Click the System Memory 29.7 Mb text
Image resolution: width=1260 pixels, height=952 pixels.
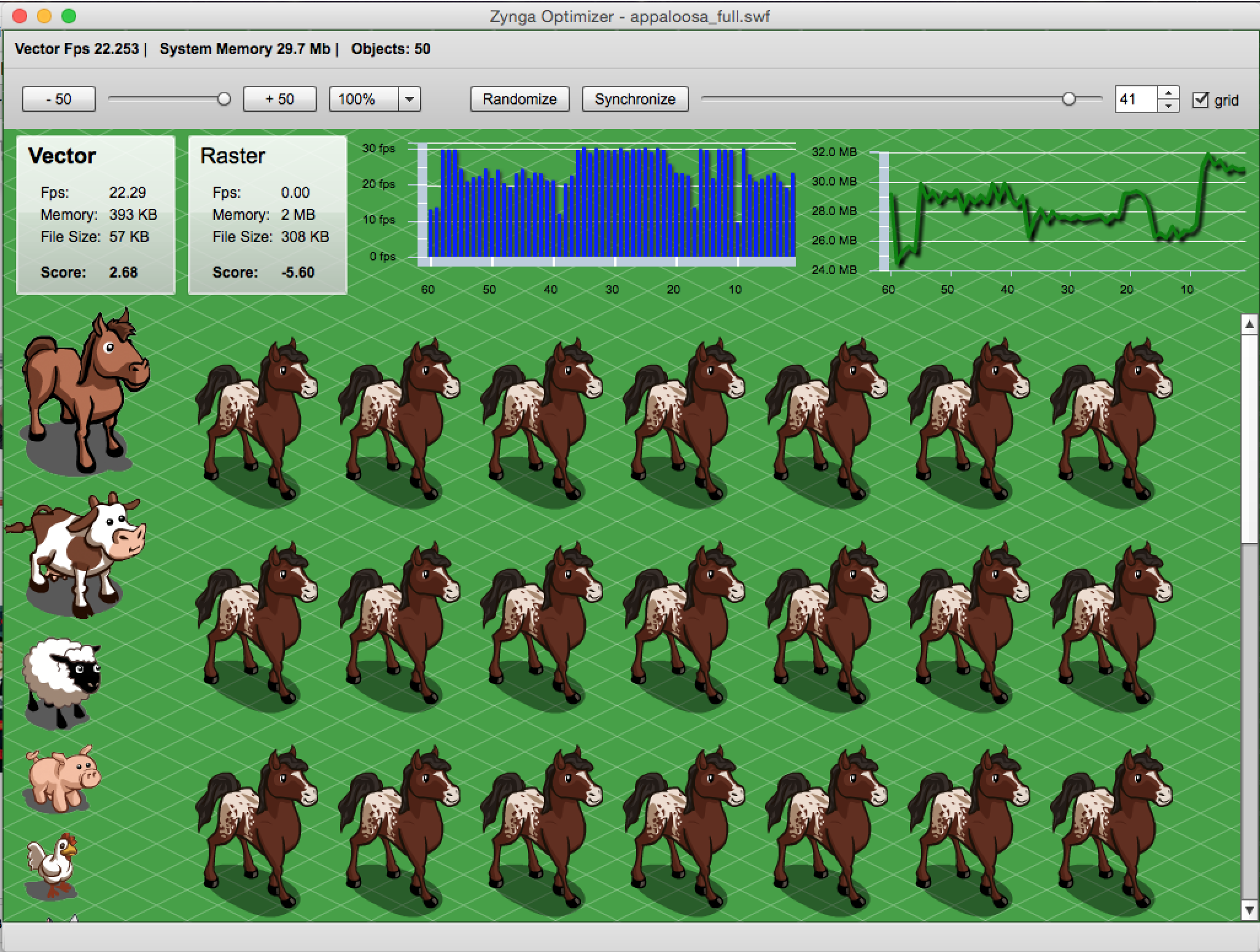[245, 49]
